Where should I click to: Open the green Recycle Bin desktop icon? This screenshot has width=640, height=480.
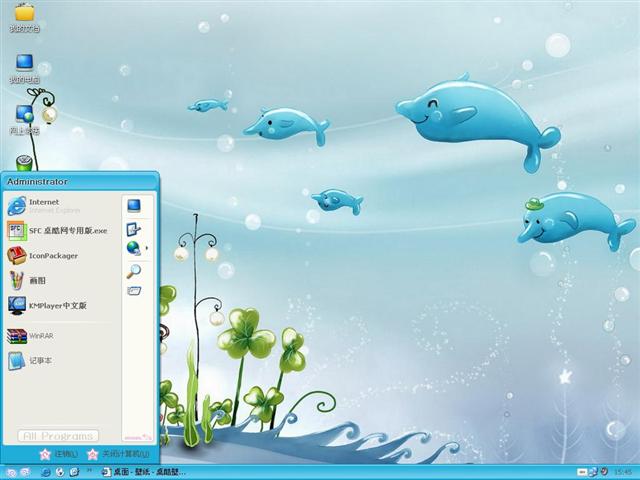click(x=24, y=163)
